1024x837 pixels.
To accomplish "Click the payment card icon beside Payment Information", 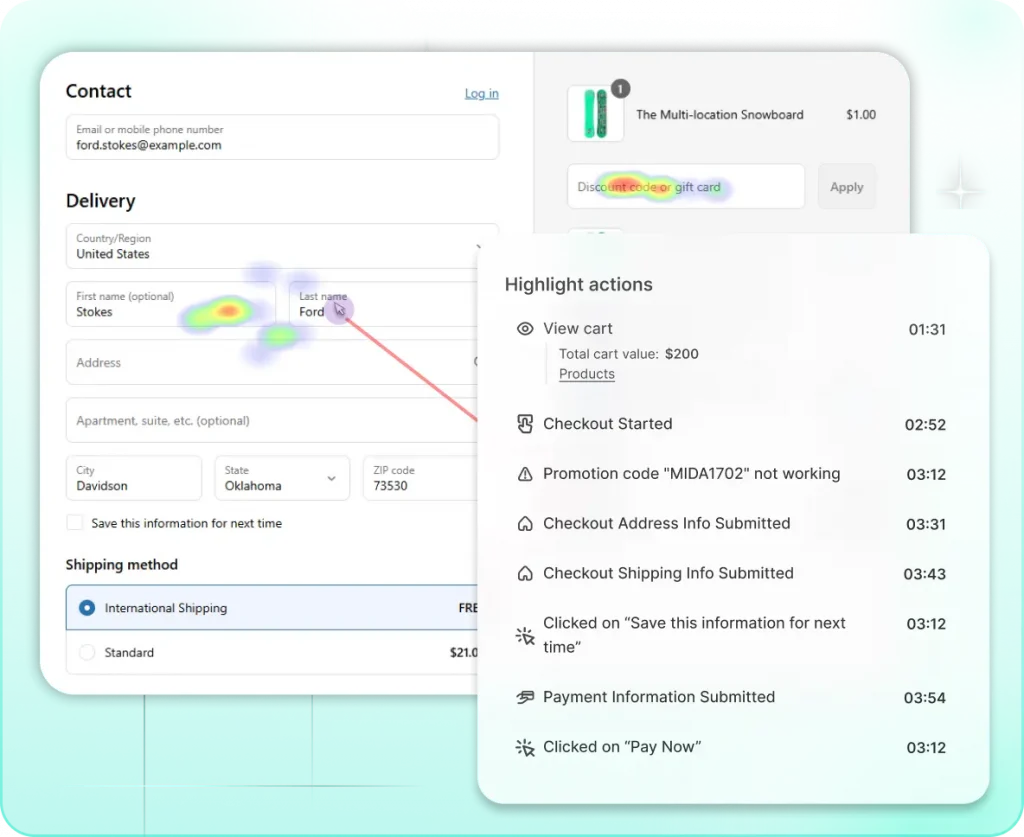I will tap(525, 697).
